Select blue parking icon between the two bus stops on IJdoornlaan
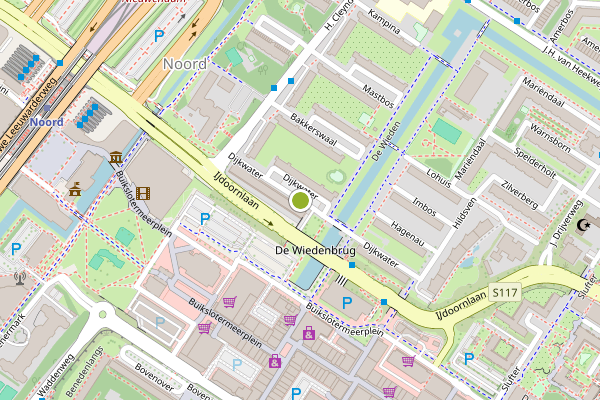The height and width of the screenshot is (400, 600). 347,303
